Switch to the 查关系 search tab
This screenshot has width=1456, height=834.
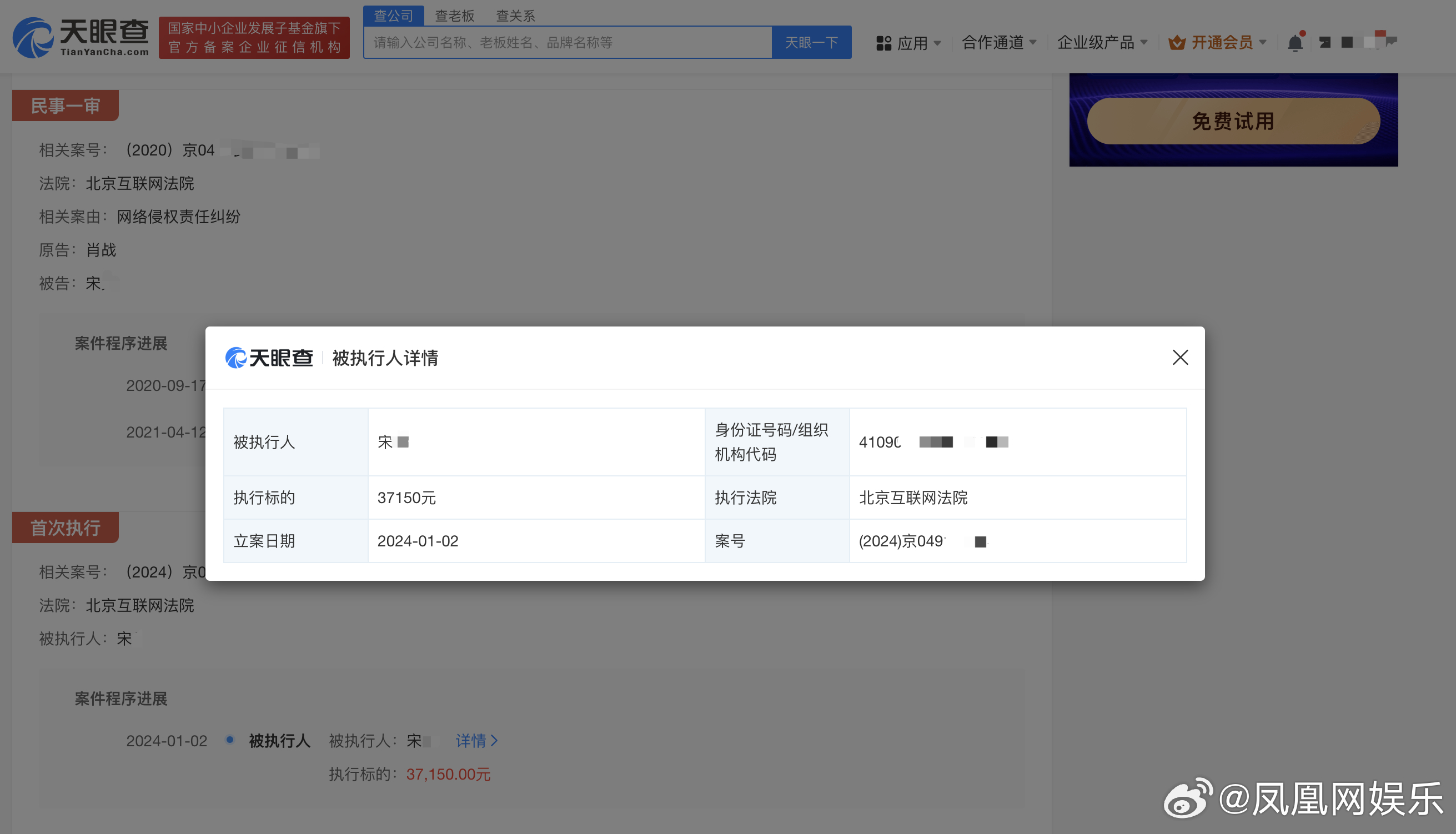515,16
